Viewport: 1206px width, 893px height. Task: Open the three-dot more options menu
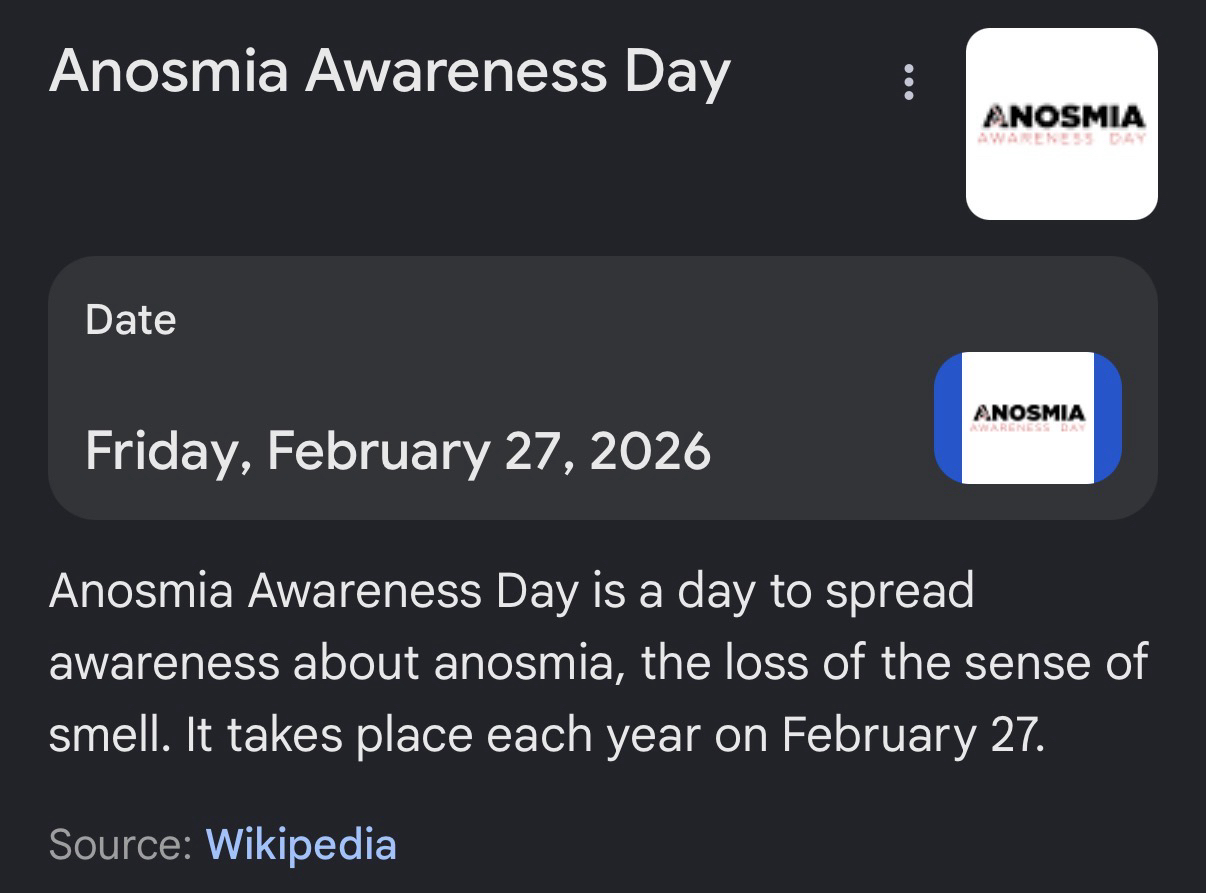(908, 82)
